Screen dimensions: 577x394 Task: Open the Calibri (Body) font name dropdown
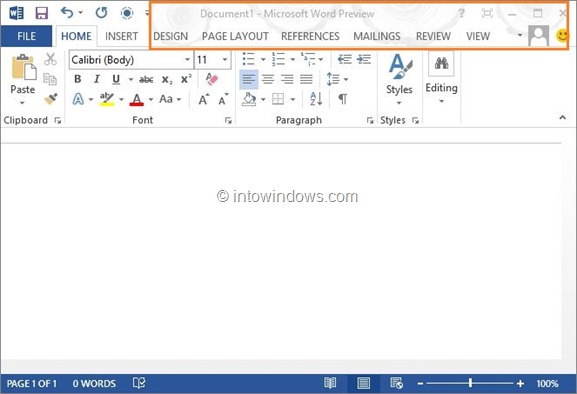187,60
